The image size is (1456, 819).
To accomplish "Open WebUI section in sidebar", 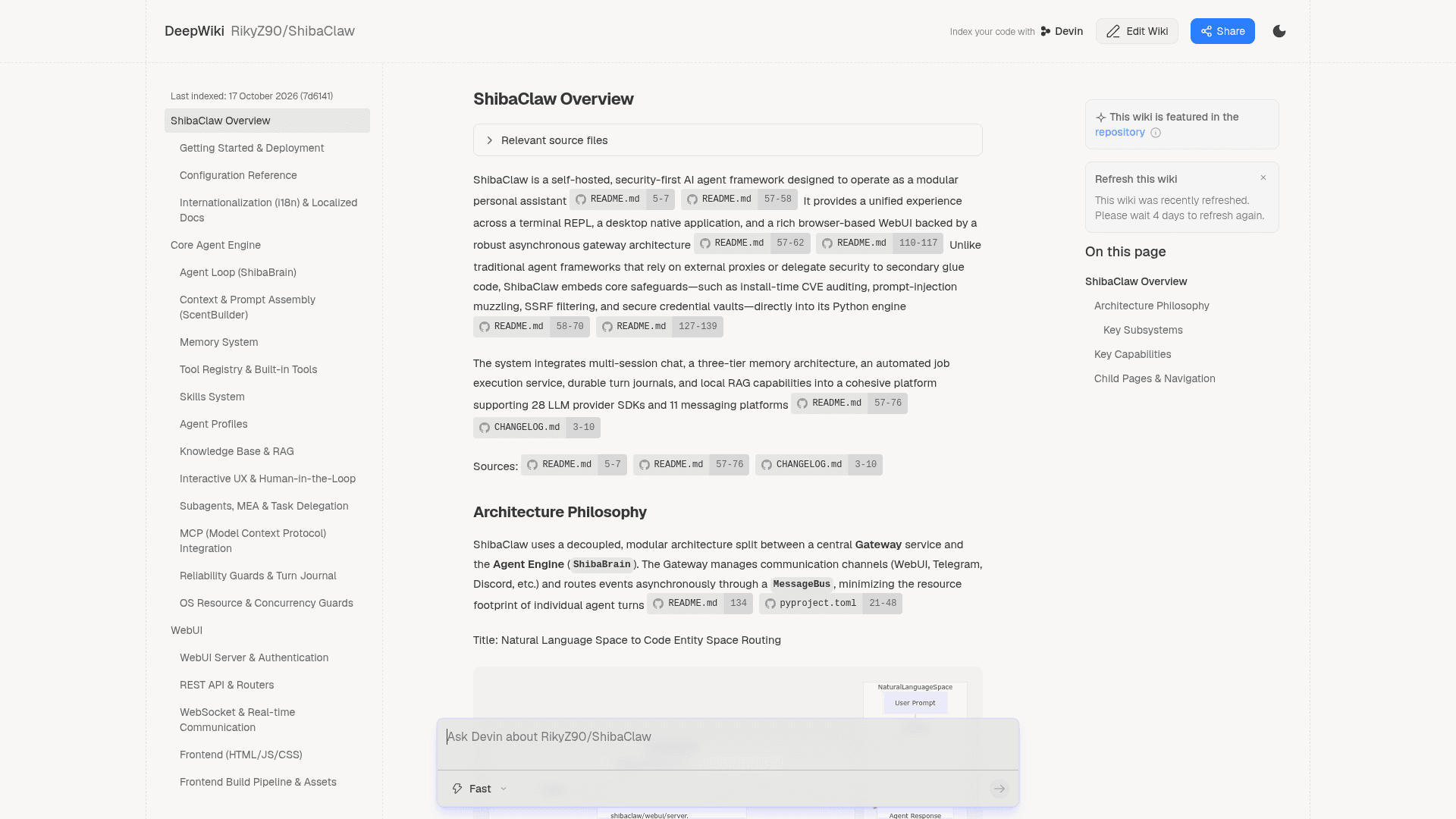I will (187, 630).
